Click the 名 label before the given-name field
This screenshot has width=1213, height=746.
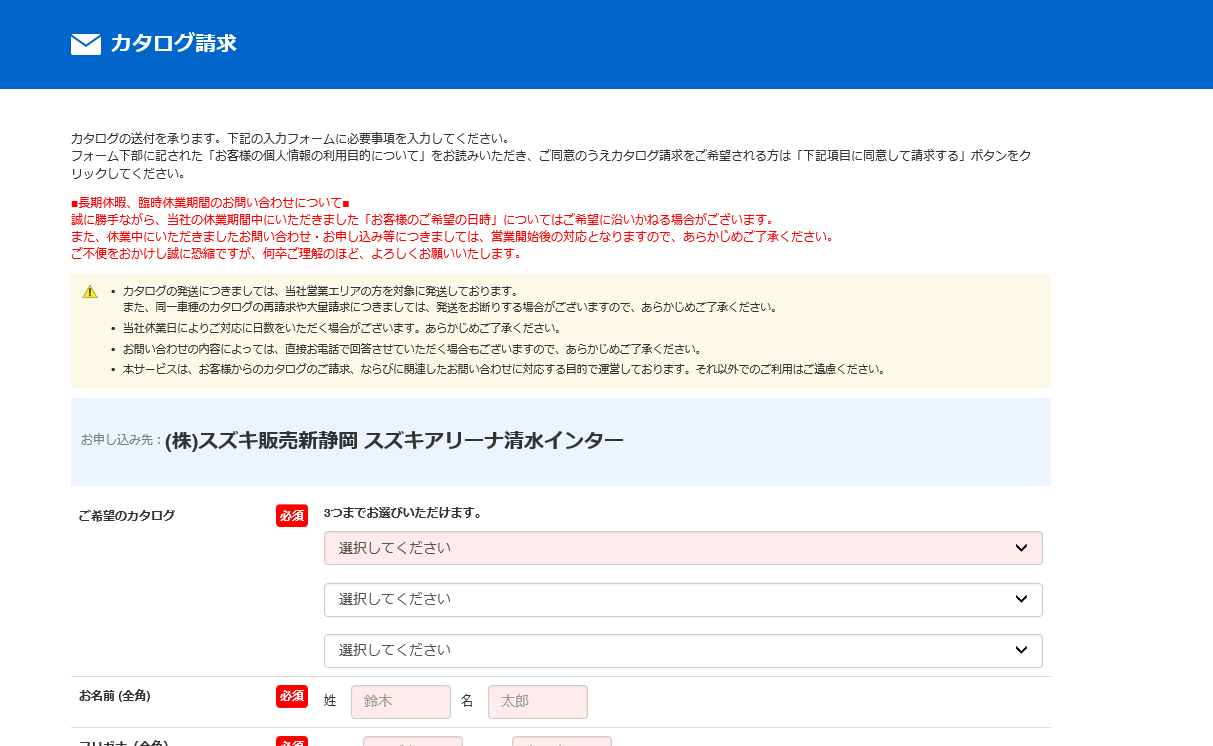point(467,701)
